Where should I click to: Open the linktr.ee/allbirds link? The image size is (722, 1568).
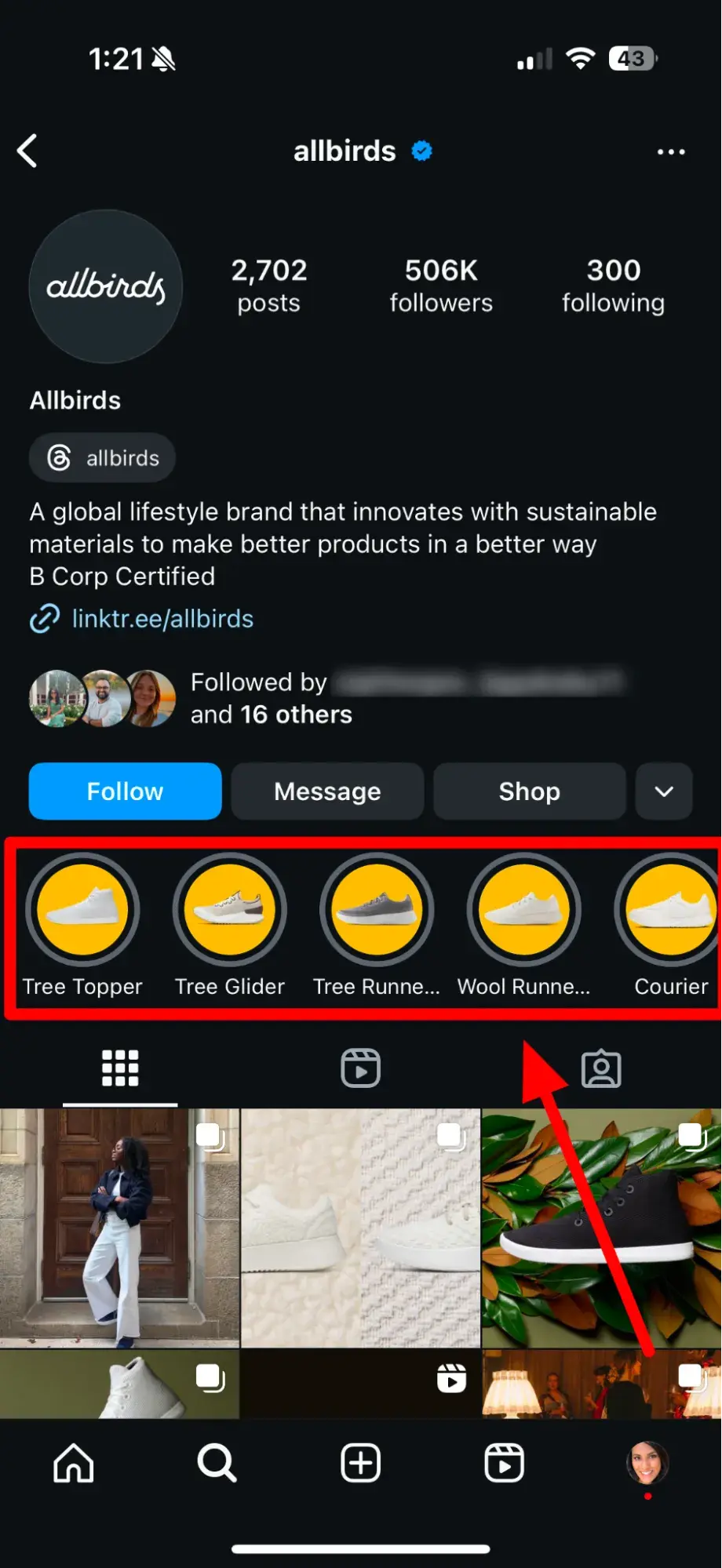(162, 619)
